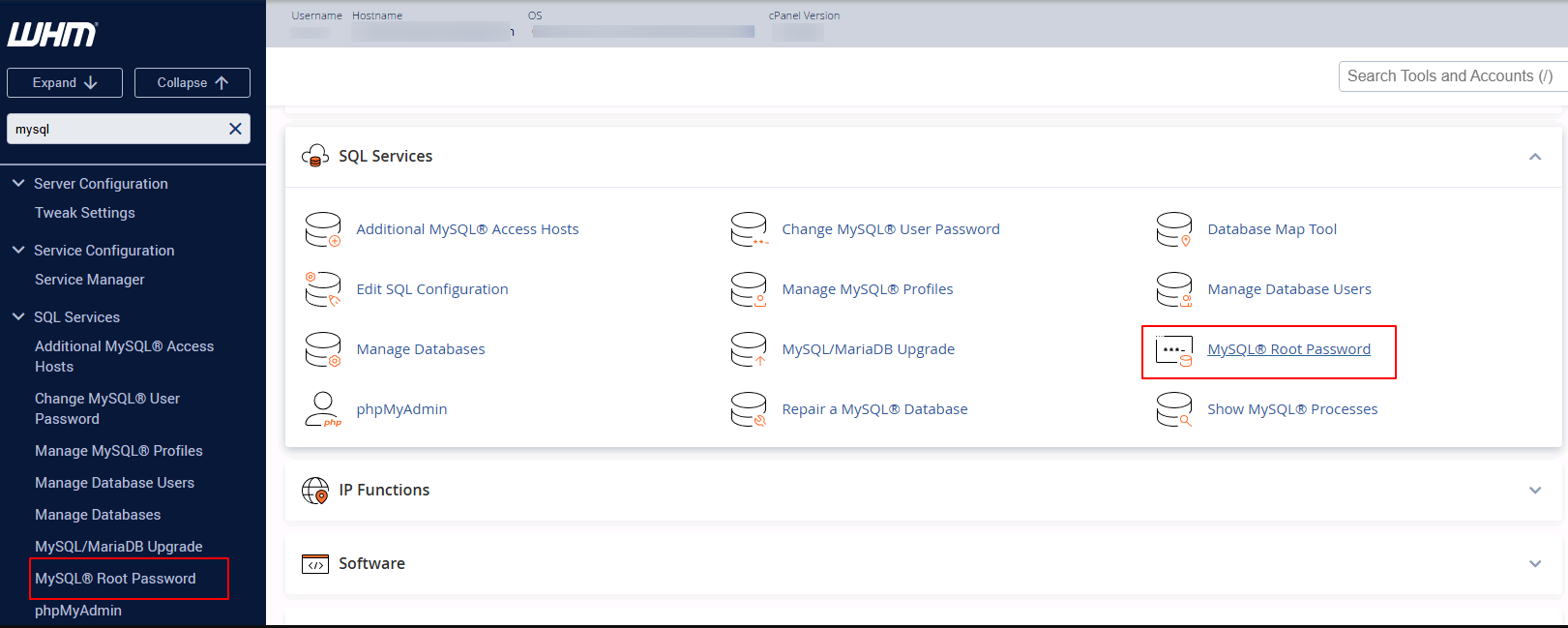Screen dimensions: 1568x628
Task: Click the Hostname label in header
Action: pyautogui.click(x=377, y=15)
